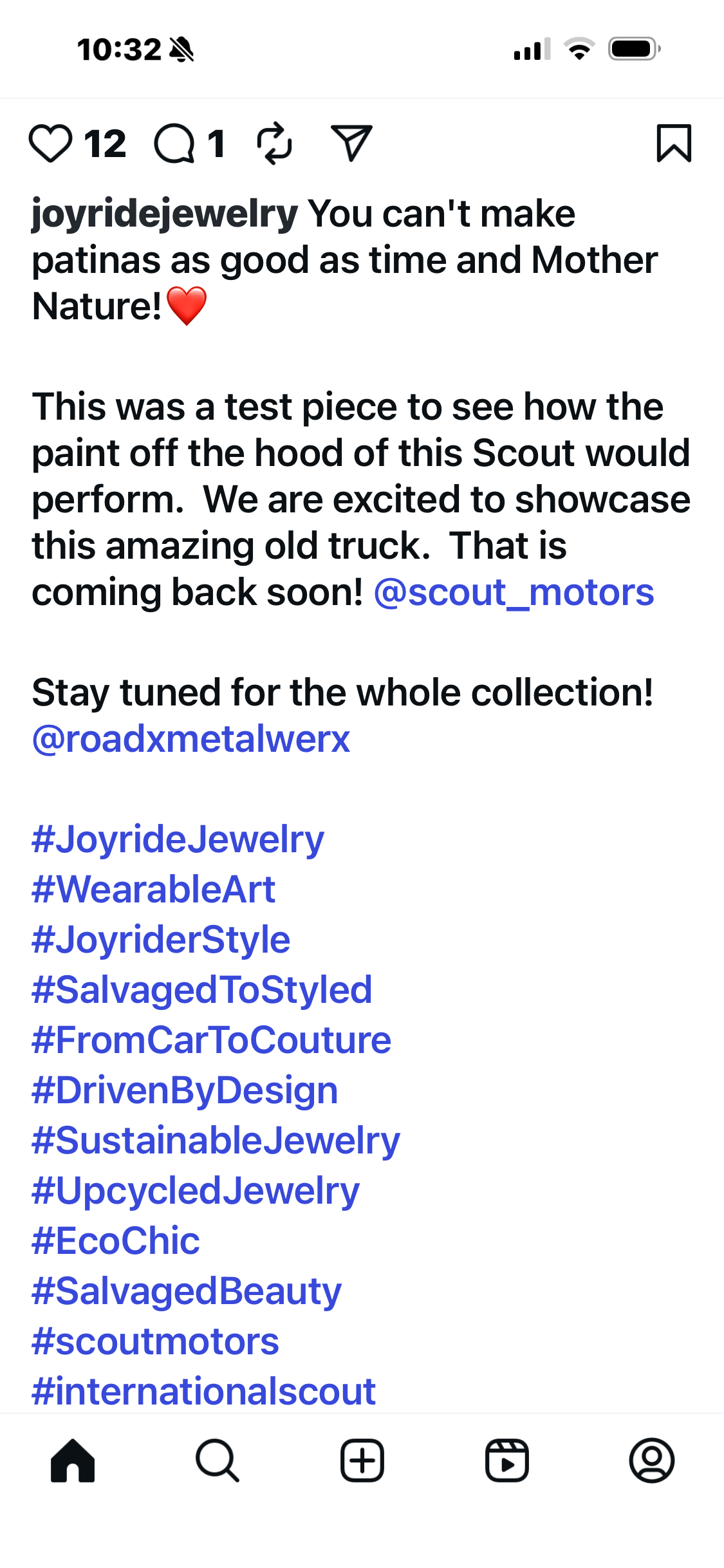Viewport: 724px width, 1568px height.
Task: Save post using the bookmark icon
Action: point(673,143)
